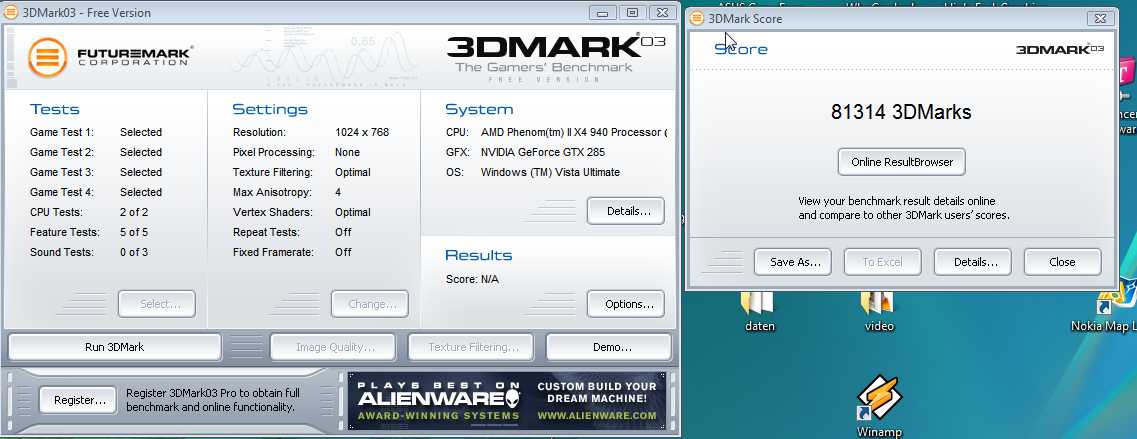The height and width of the screenshot is (439, 1137).
Task: Open the Options... button
Action: click(x=626, y=304)
